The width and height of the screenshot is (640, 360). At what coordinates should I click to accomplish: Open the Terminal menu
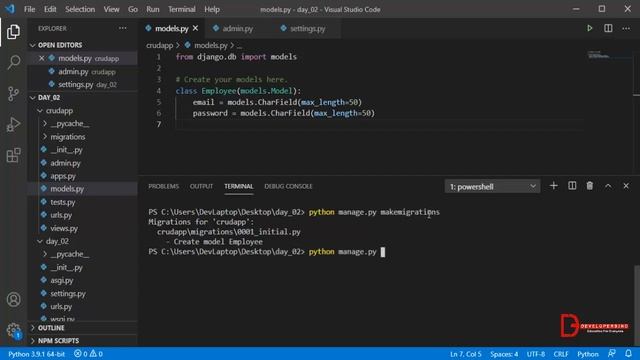click(x=182, y=9)
